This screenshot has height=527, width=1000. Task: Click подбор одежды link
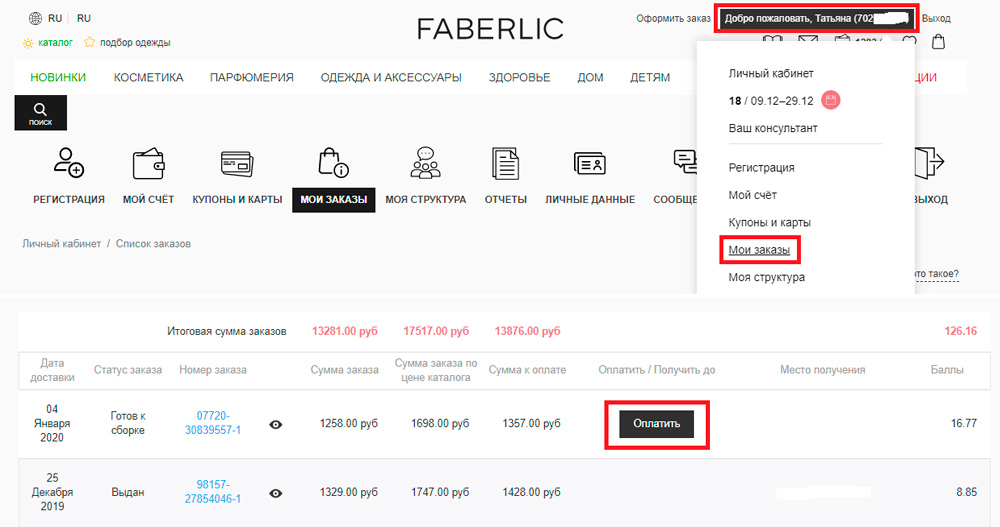point(135,43)
